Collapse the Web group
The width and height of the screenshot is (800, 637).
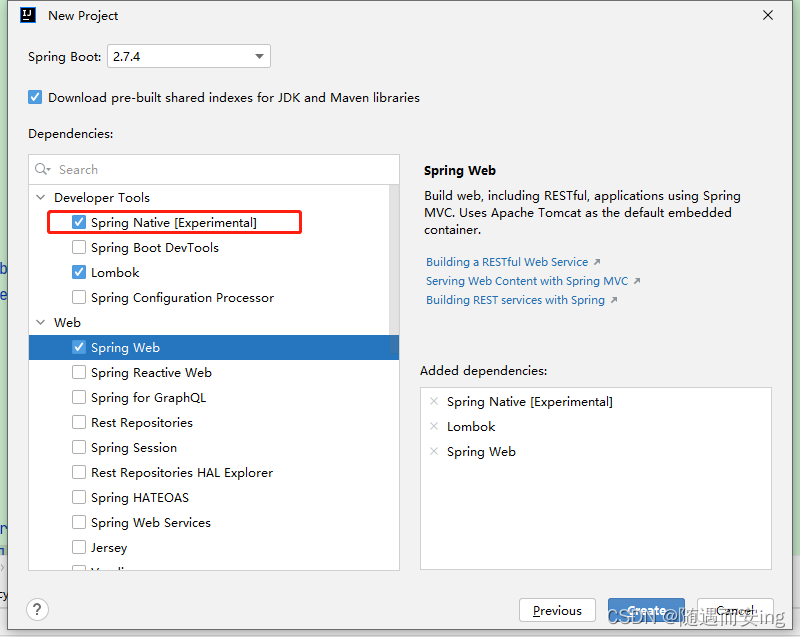[41, 322]
